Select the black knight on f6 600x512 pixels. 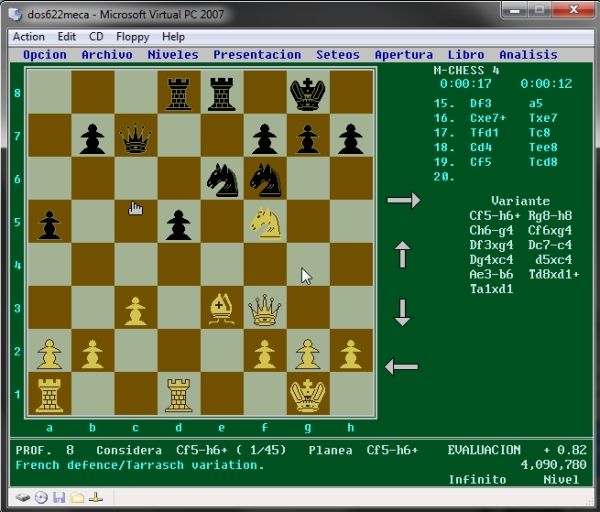point(266,180)
